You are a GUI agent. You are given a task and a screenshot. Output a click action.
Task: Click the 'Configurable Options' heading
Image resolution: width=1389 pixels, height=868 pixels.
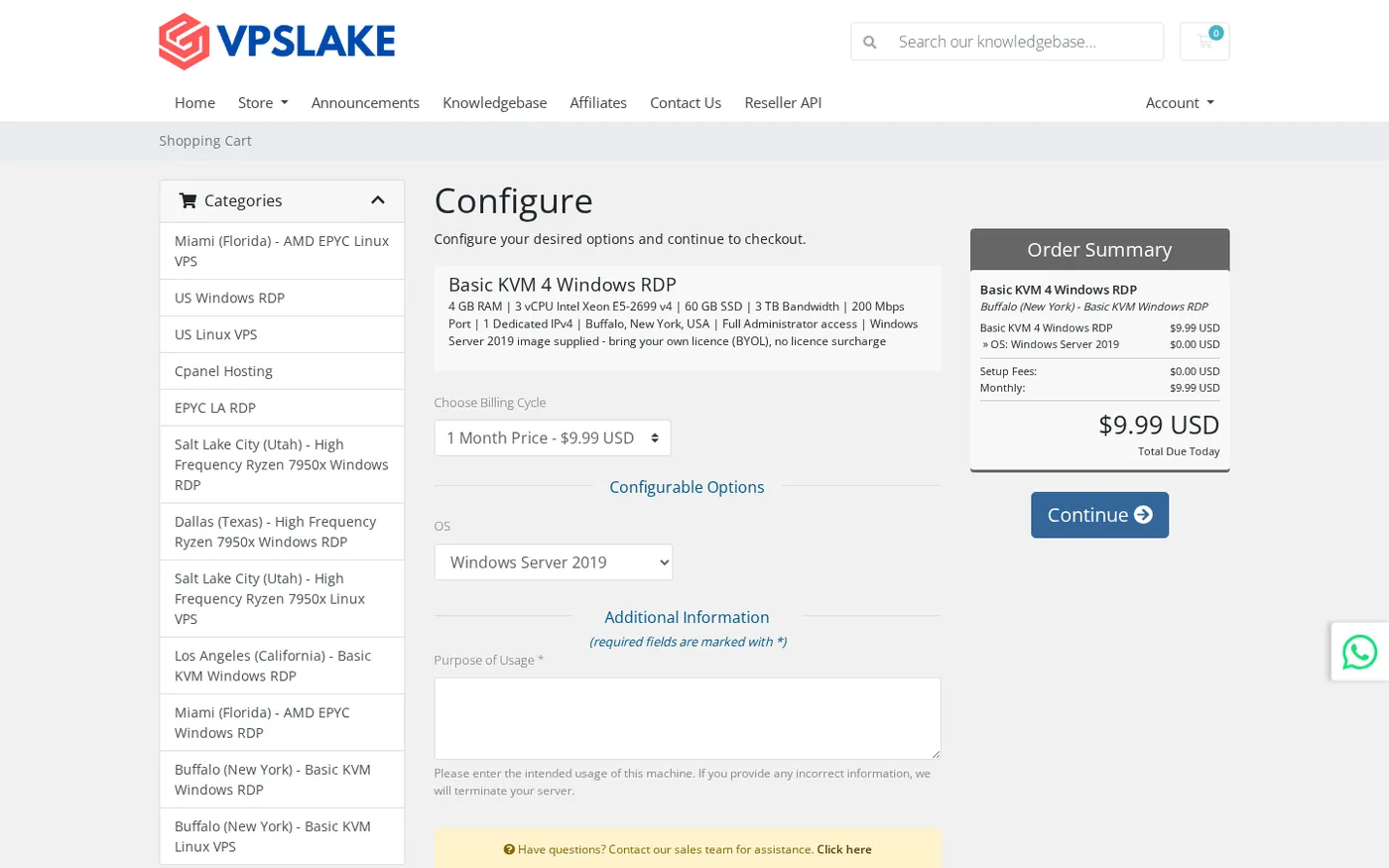pyautogui.click(x=687, y=487)
